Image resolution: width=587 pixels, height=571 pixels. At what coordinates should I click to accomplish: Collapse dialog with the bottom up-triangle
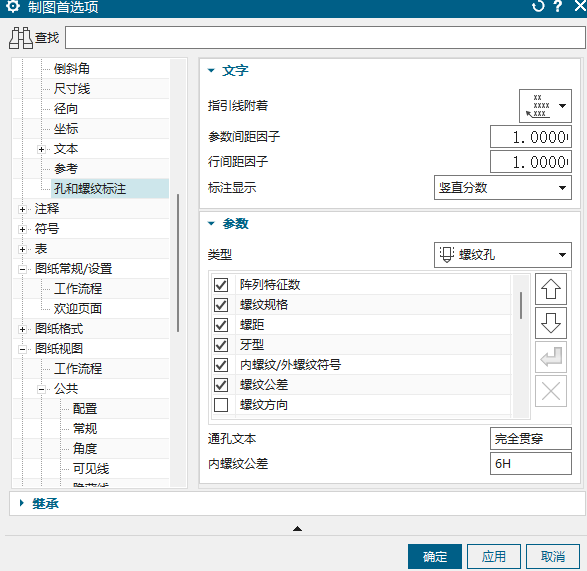tap(297, 529)
